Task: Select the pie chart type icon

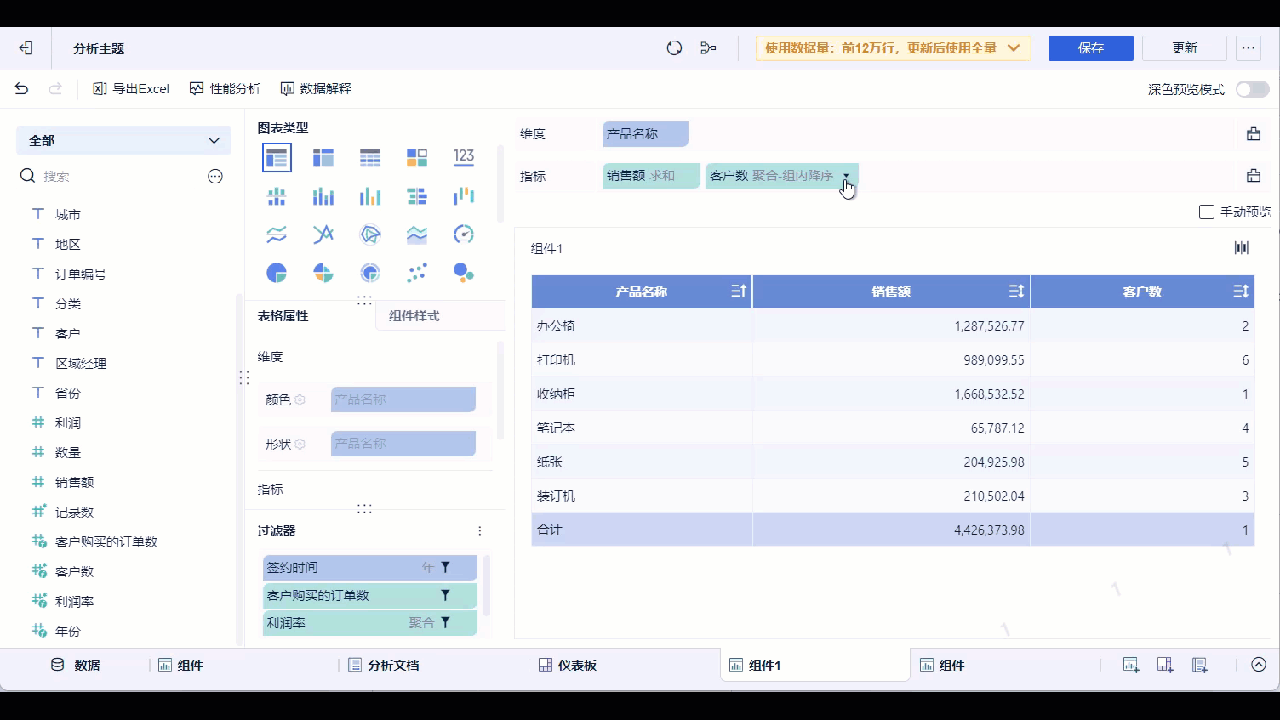Action: click(x=276, y=272)
